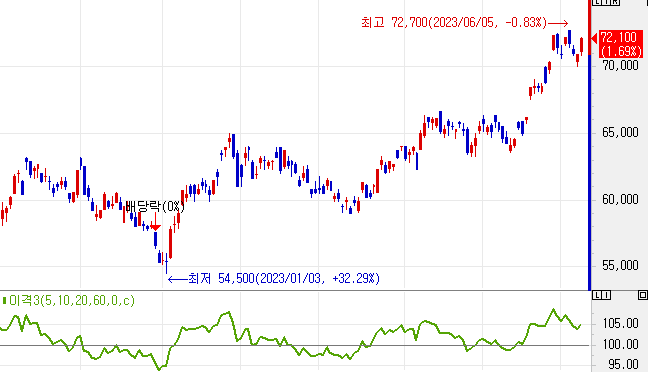Click the red 배당락 ex-dividend arrow marker
The image size is (648, 372).
click(155, 222)
